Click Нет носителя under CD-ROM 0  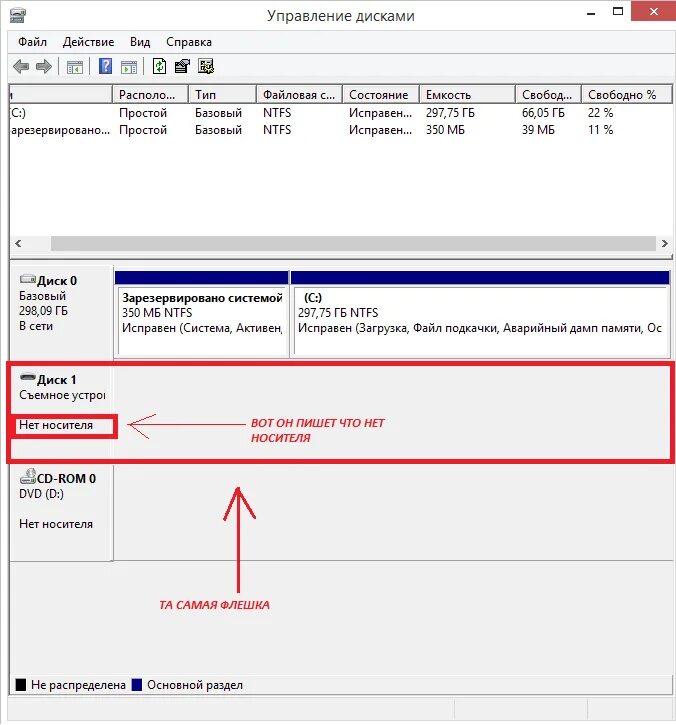pyautogui.click(x=55, y=524)
